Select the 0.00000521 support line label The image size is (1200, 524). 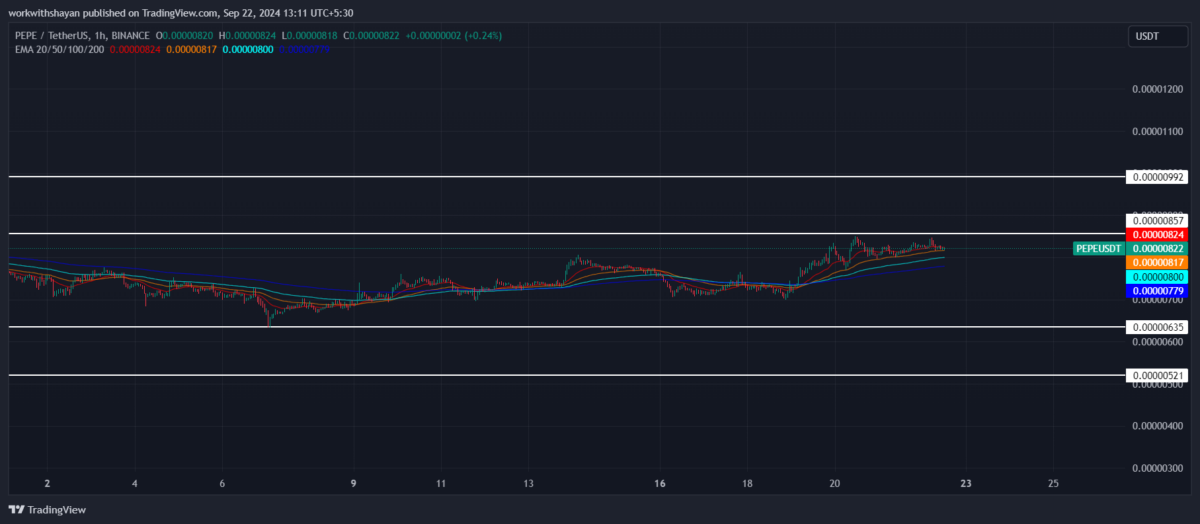click(1157, 376)
